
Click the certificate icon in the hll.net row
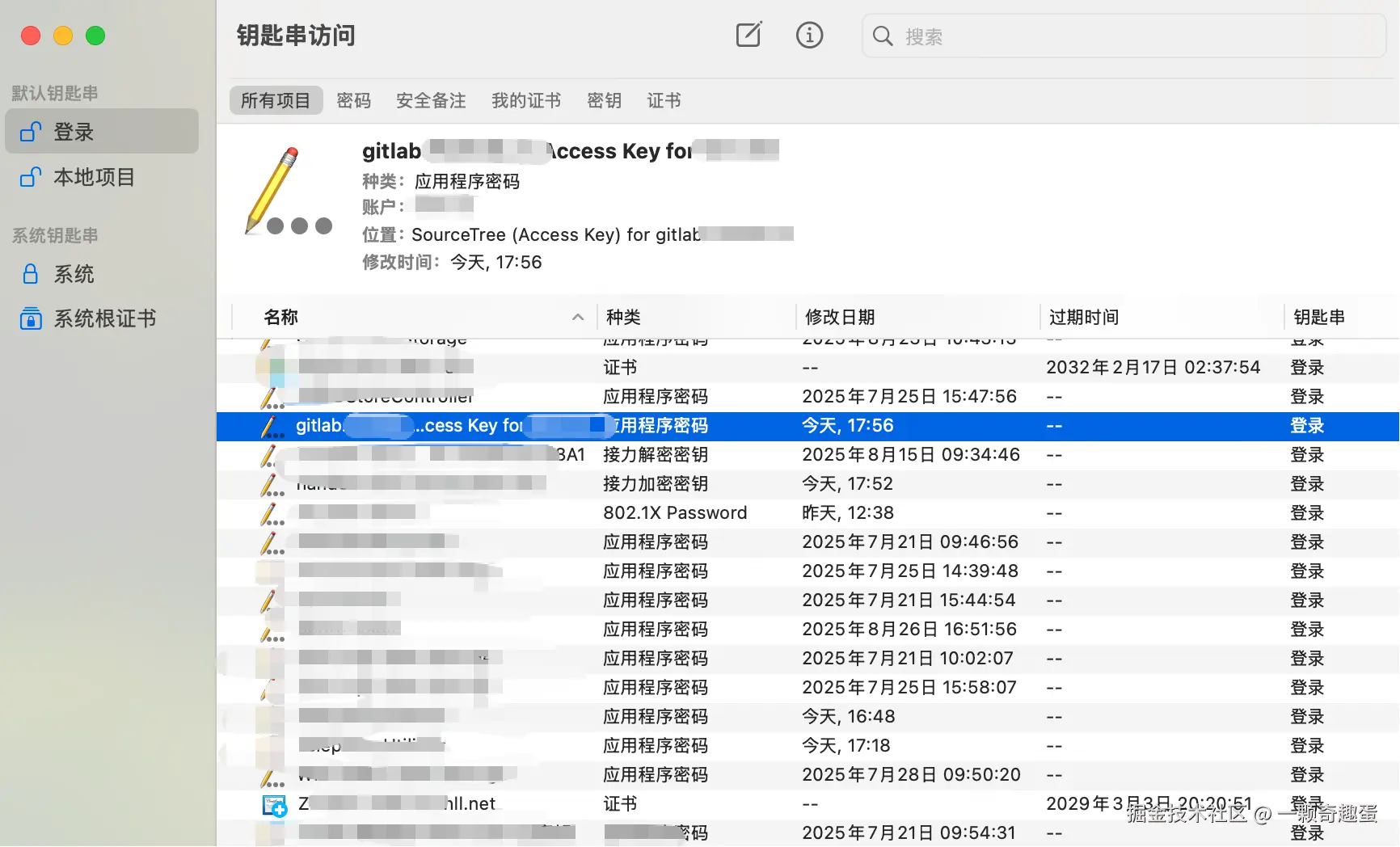(x=274, y=804)
